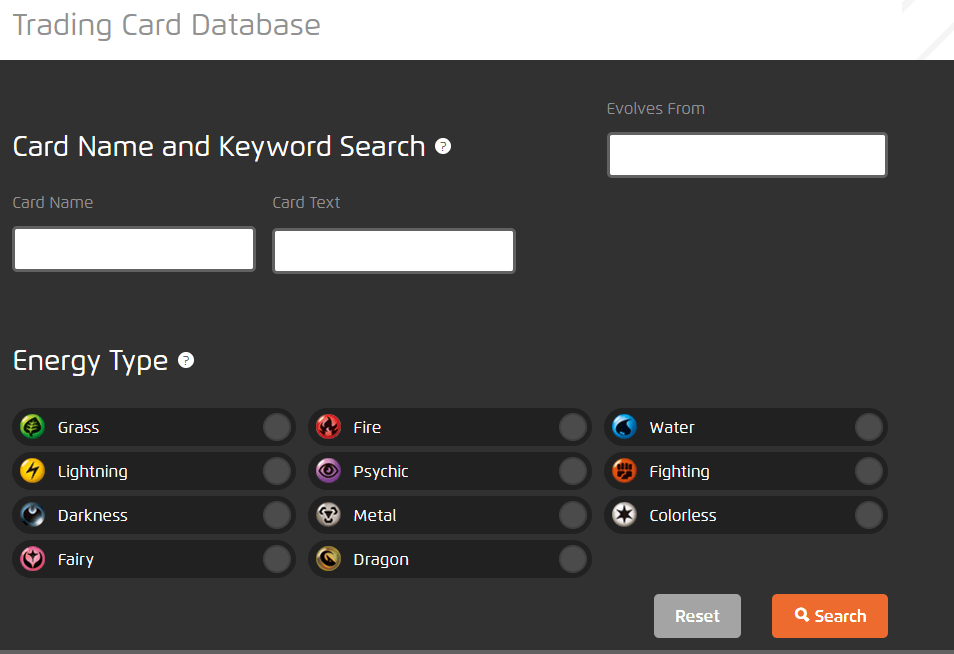Click the Lightning energy bolt icon
The image size is (954, 654).
pyautogui.click(x=32, y=471)
